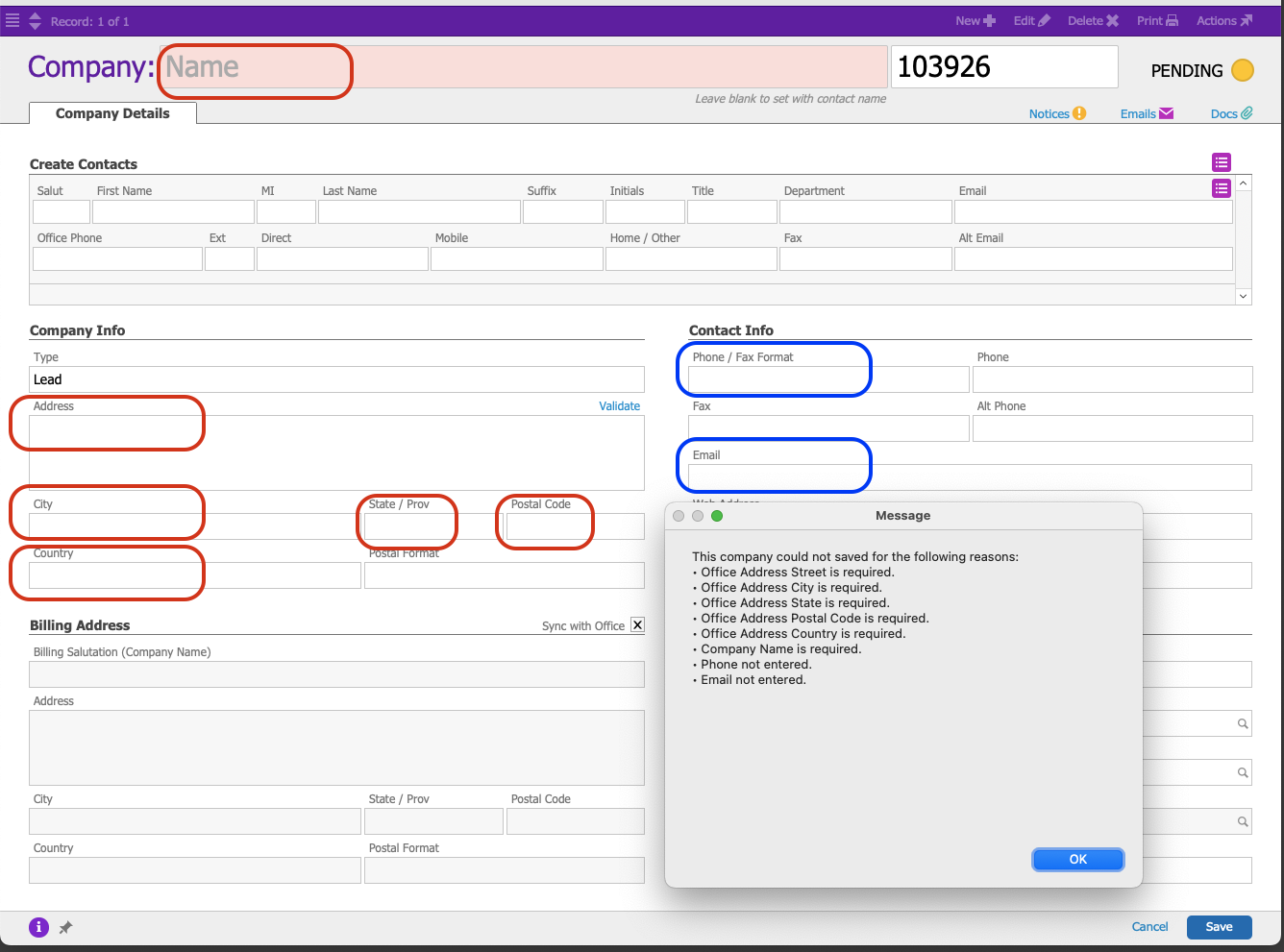Click the Billing Salutation (Company Name) field

[x=337, y=674]
